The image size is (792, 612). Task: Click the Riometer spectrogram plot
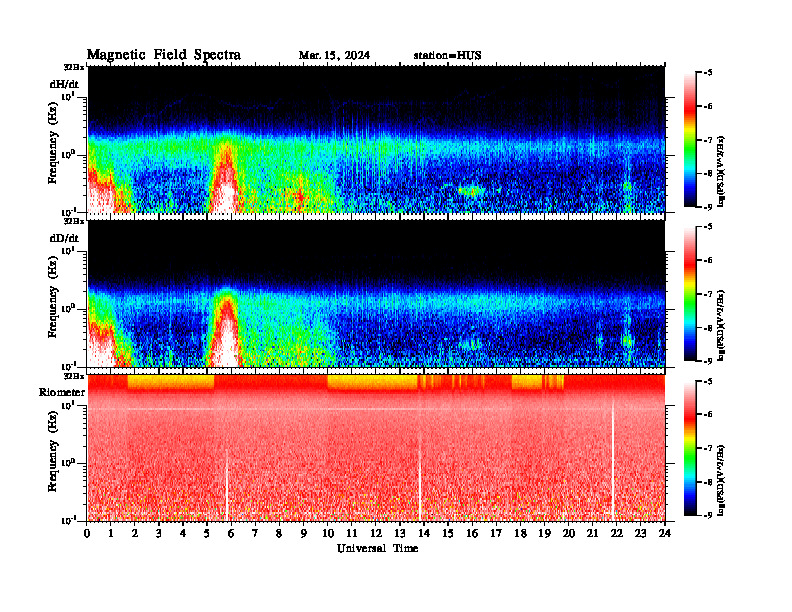(x=376, y=448)
